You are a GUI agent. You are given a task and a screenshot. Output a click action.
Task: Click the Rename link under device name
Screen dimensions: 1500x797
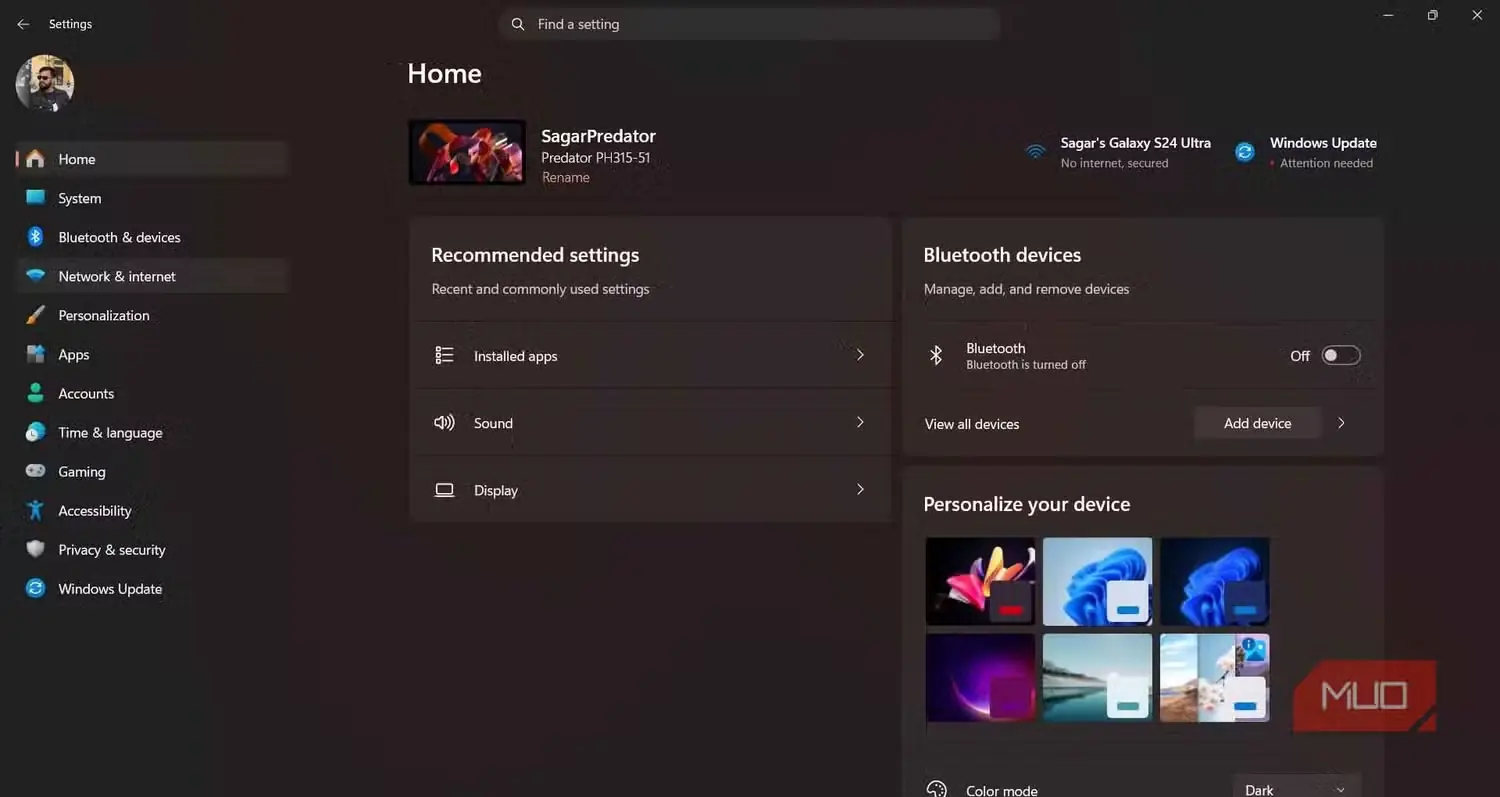point(565,177)
